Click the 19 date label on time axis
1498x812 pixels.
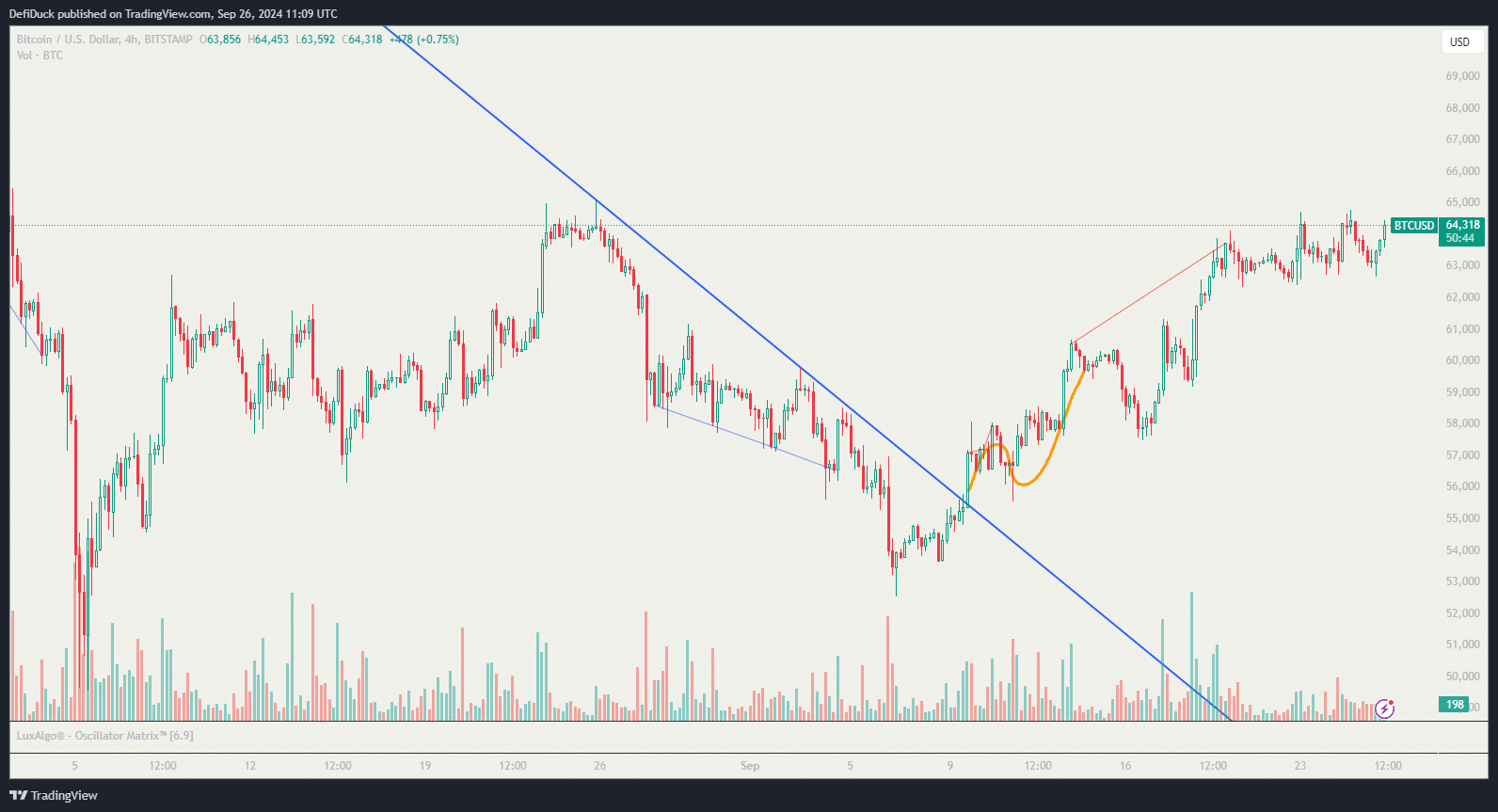point(425,766)
